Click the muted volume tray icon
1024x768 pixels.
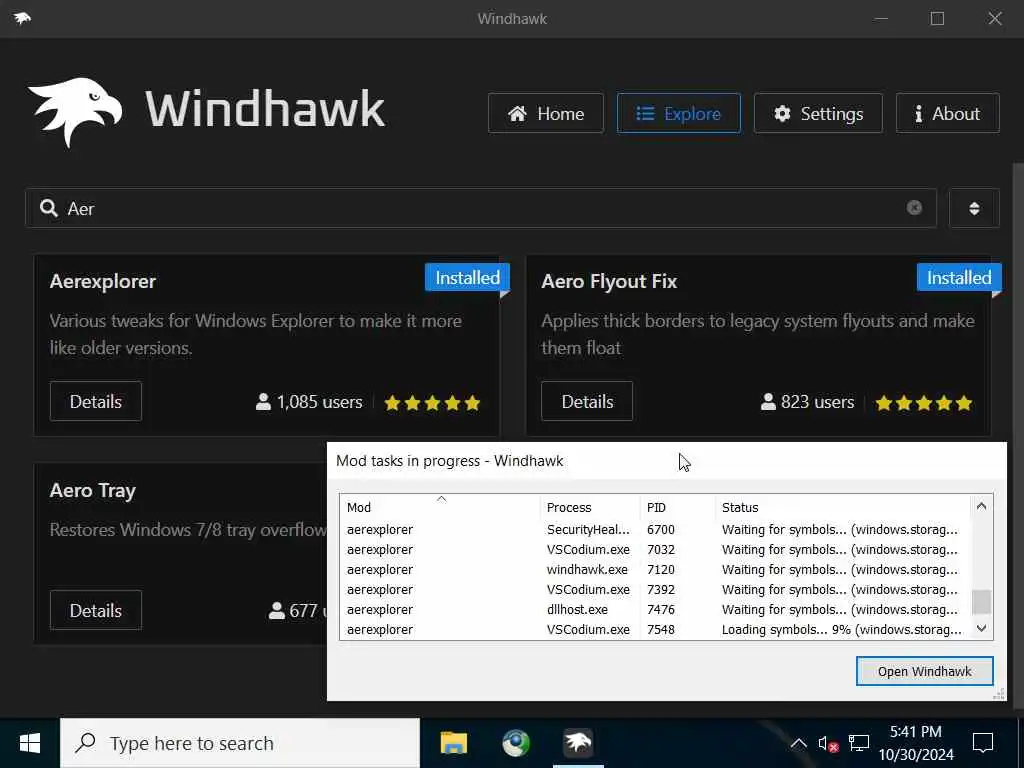click(828, 744)
